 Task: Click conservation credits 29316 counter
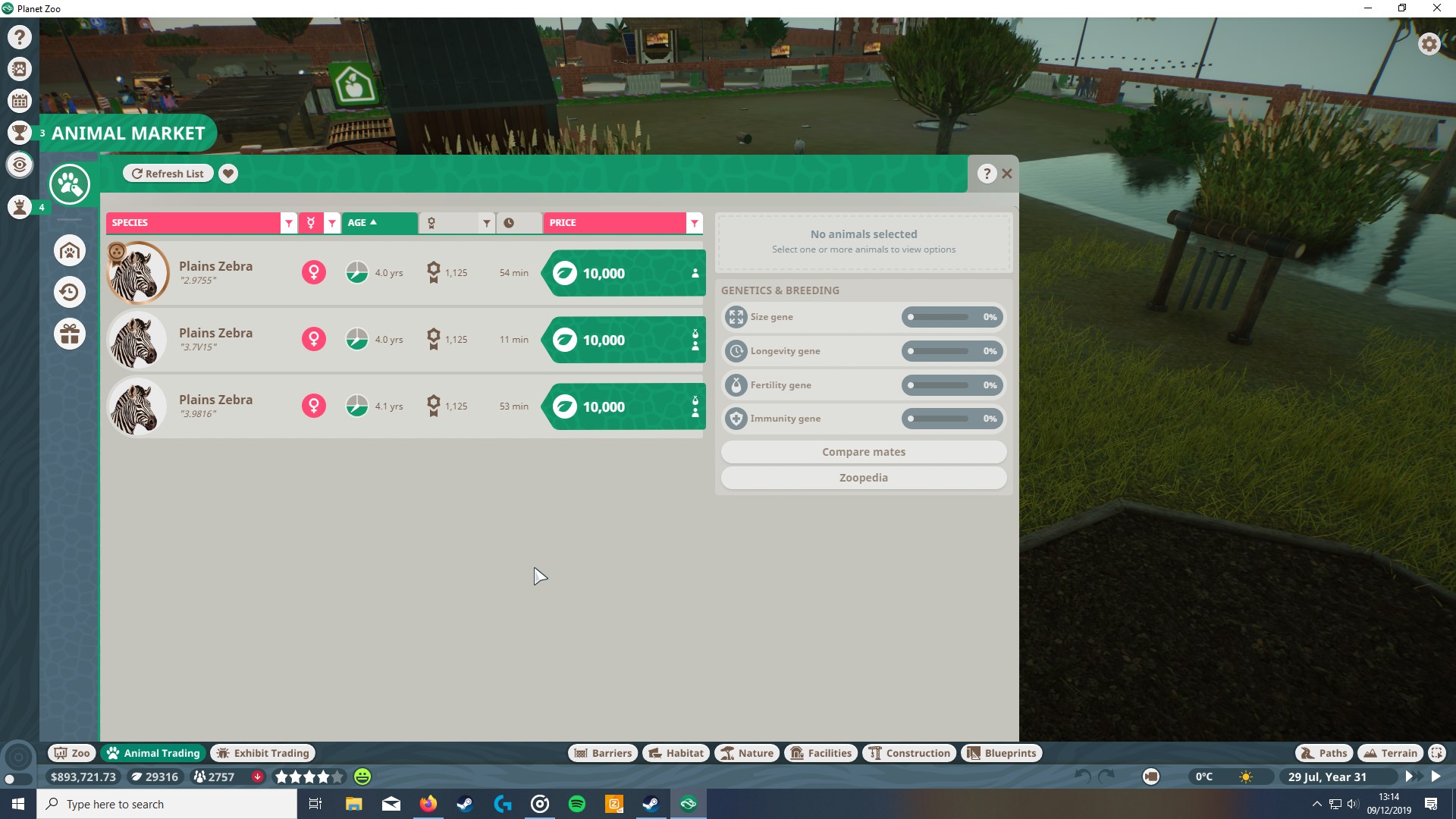(155, 777)
